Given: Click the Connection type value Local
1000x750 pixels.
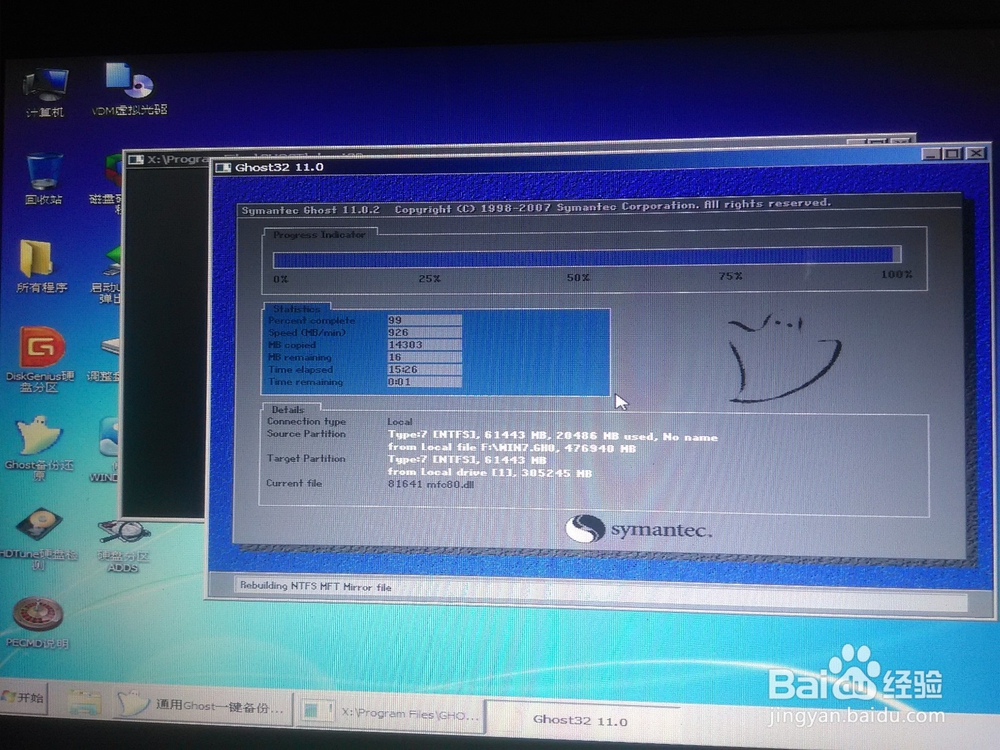Looking at the screenshot, I should click(x=400, y=422).
